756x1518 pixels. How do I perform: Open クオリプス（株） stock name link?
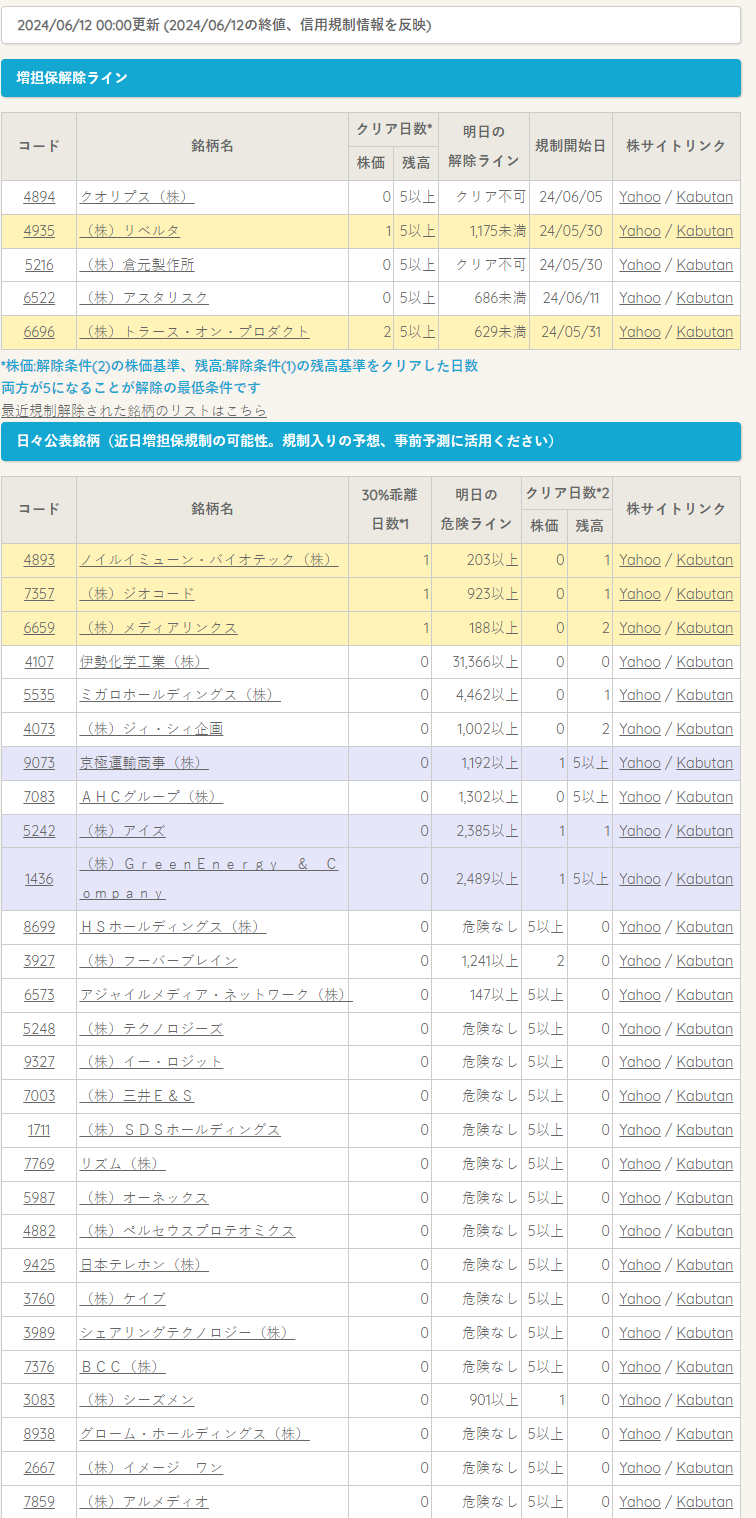click(x=137, y=197)
